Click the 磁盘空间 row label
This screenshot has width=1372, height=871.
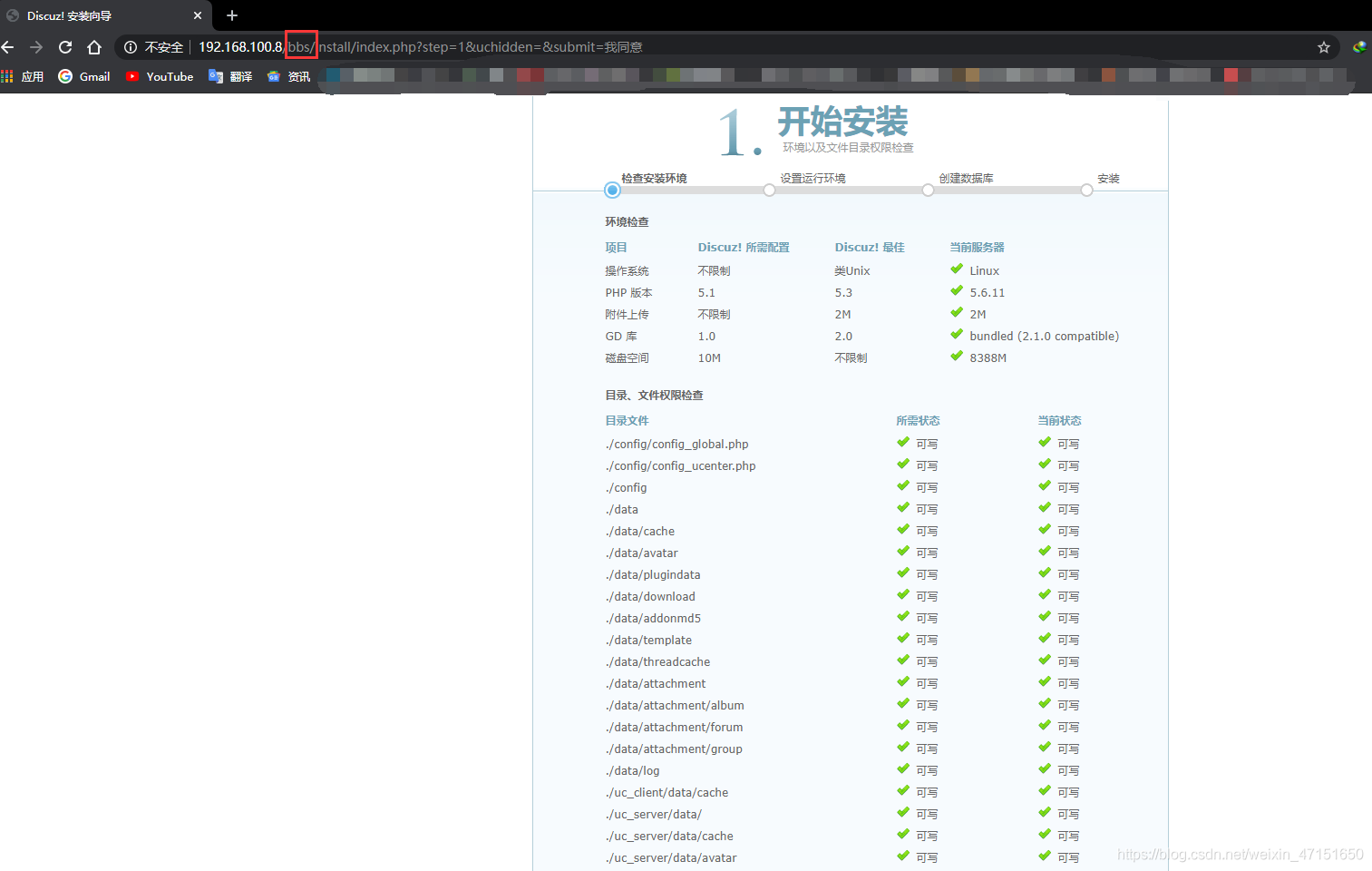point(627,358)
